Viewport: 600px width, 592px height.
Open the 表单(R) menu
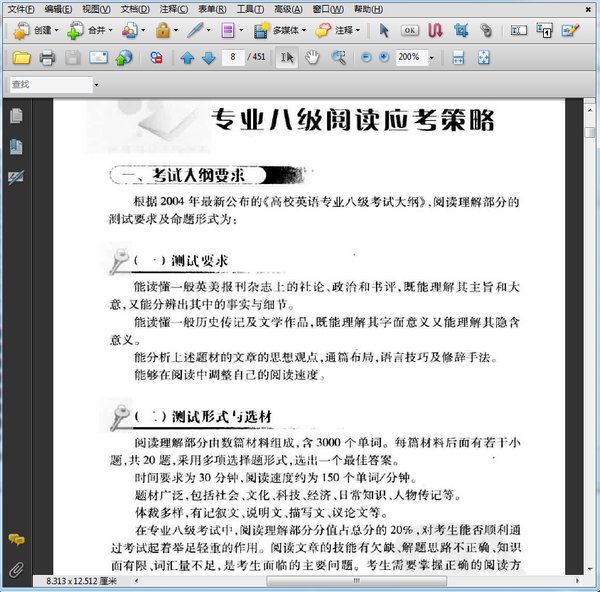pos(212,9)
